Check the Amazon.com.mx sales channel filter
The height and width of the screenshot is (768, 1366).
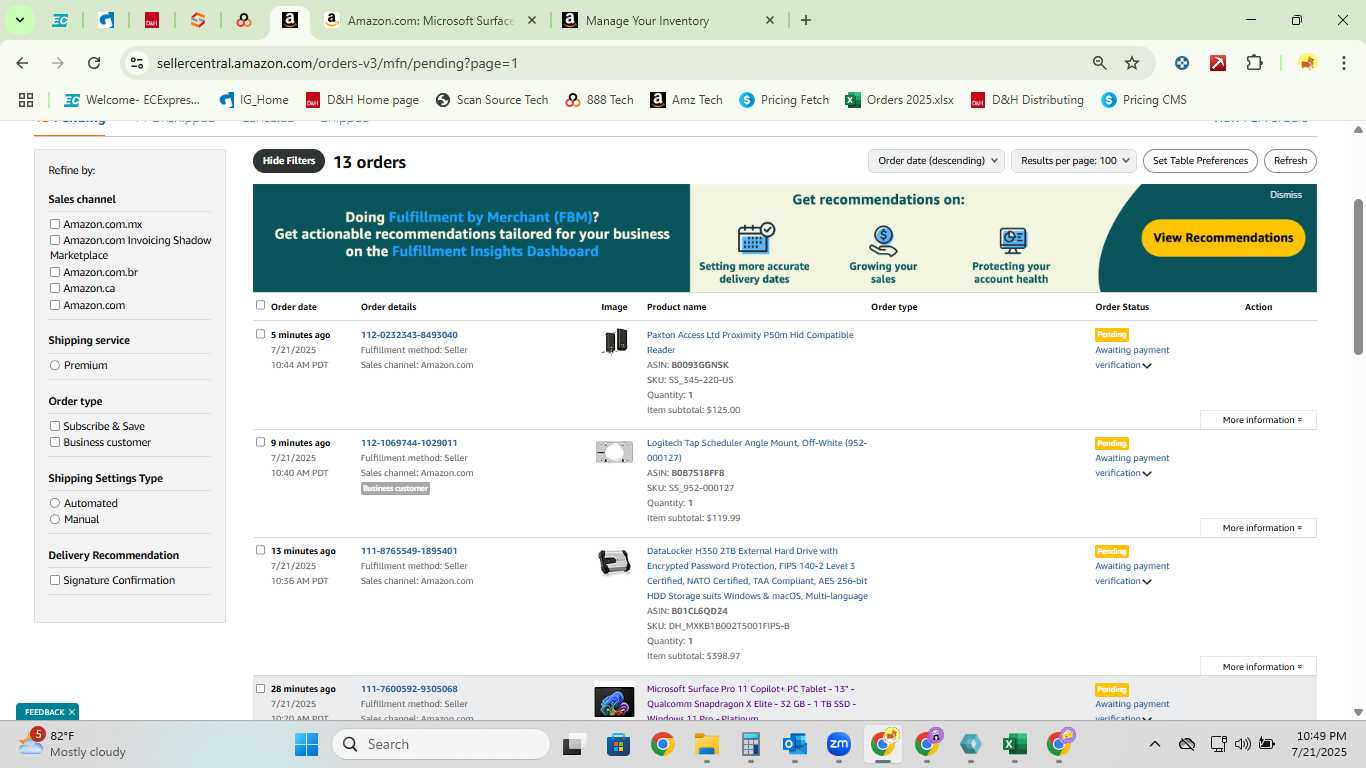55,224
